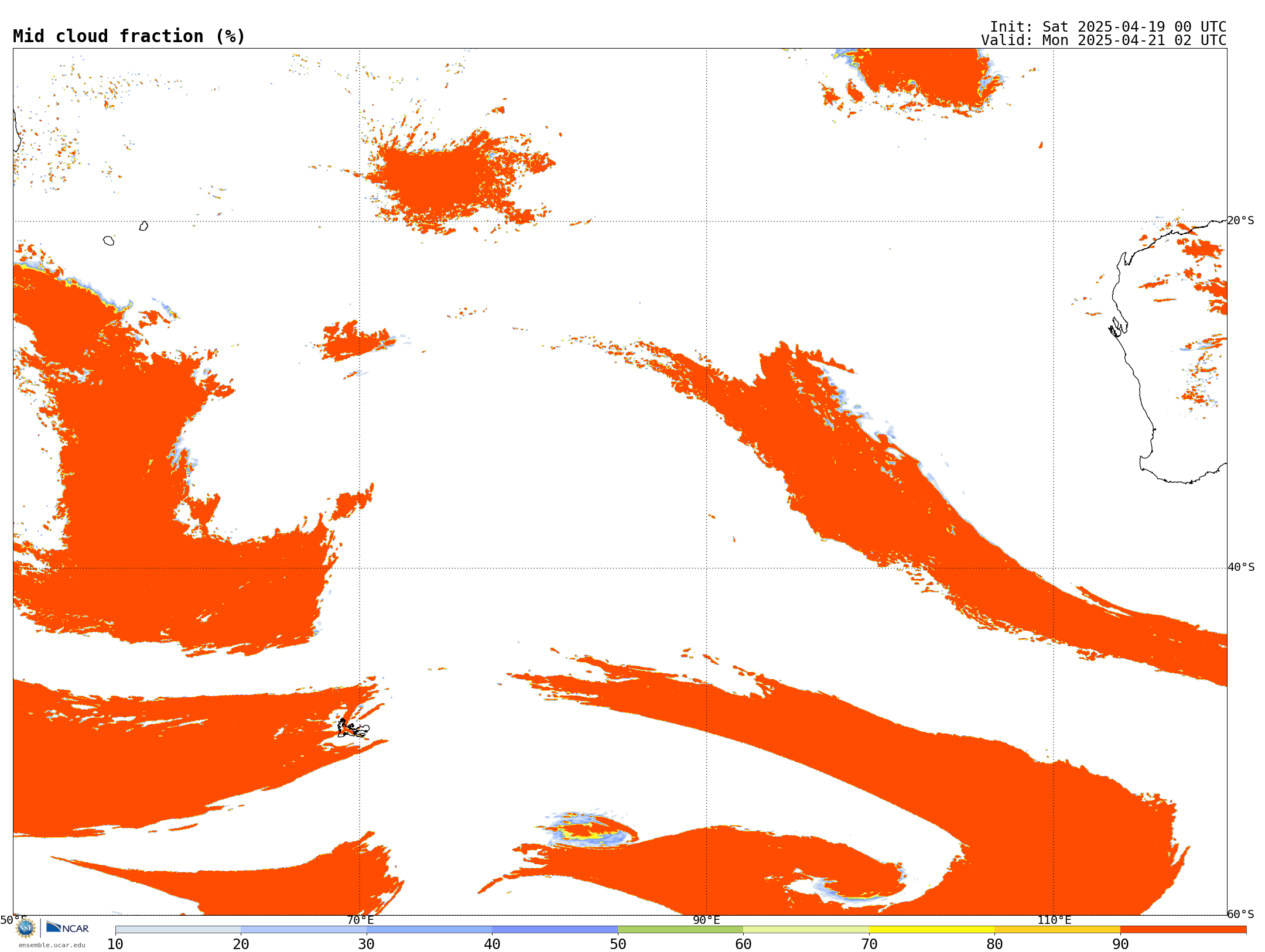Click the Mauritius island outline near 20°S
Image resolution: width=1265 pixels, height=952 pixels.
pyautogui.click(x=143, y=226)
